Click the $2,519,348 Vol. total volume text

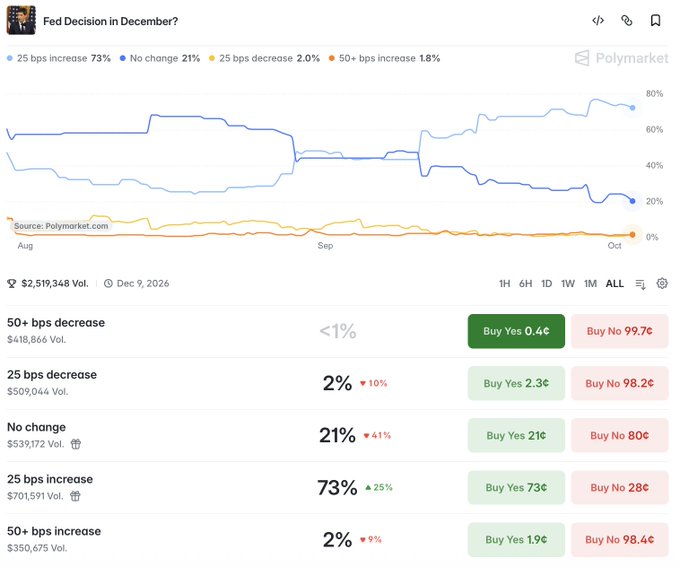pos(55,284)
